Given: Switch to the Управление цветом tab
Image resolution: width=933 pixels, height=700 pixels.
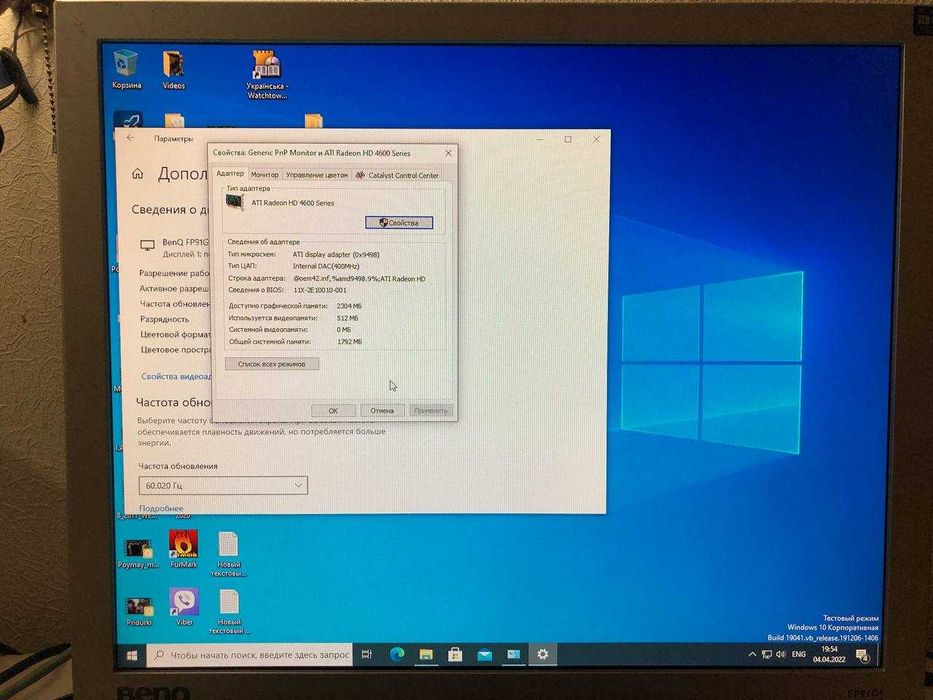Looking at the screenshot, I should point(317,175).
